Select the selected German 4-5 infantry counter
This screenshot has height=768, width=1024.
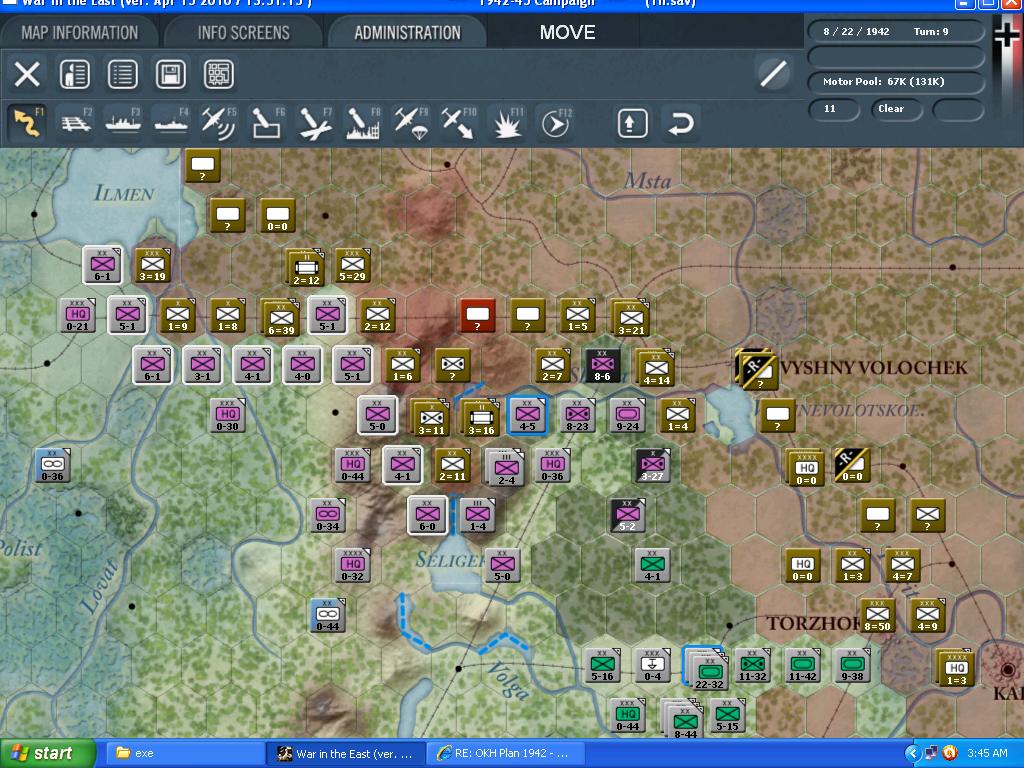click(x=527, y=415)
